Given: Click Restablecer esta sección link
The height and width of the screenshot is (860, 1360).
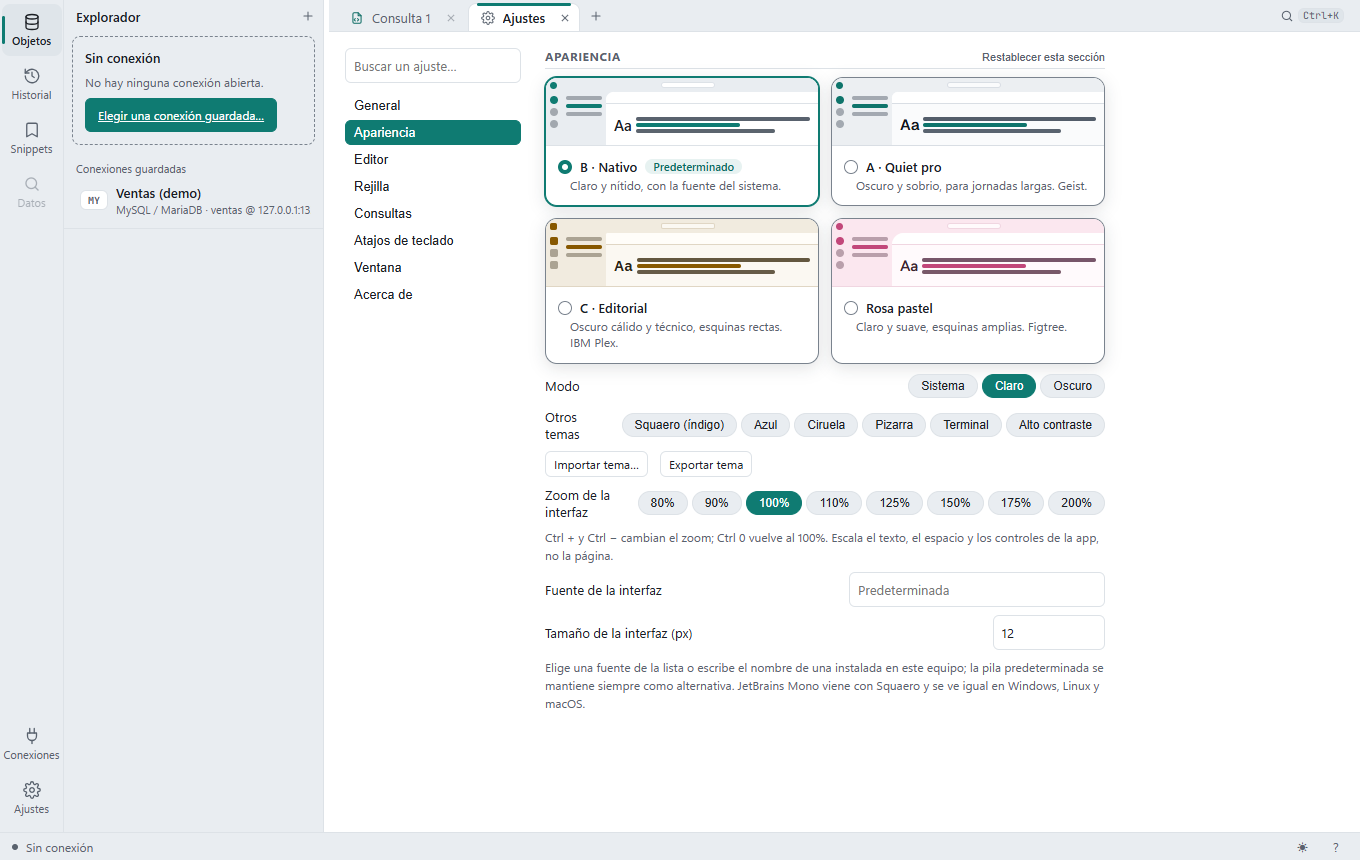Looking at the screenshot, I should click(x=1043, y=57).
